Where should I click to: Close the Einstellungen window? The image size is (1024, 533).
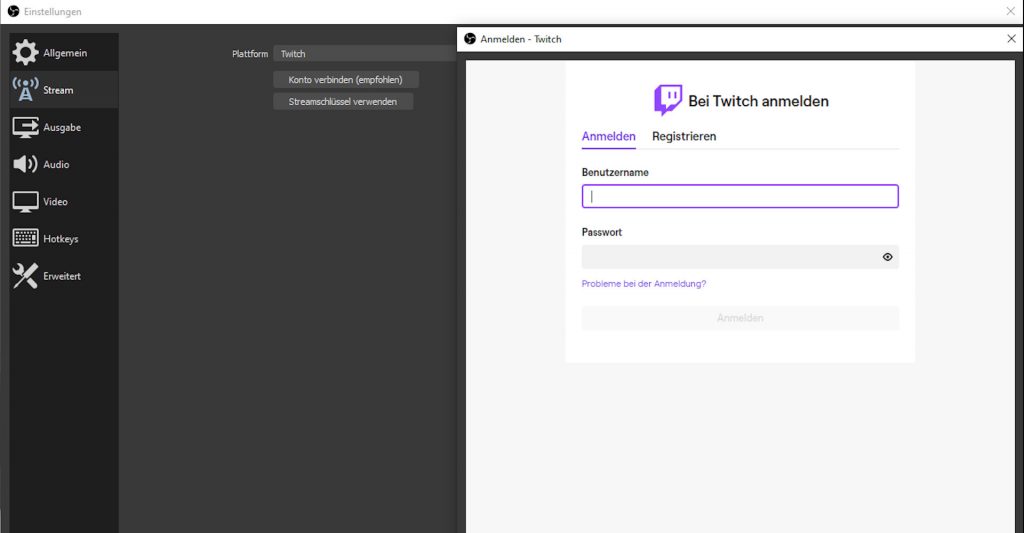pyautogui.click(x=1010, y=11)
